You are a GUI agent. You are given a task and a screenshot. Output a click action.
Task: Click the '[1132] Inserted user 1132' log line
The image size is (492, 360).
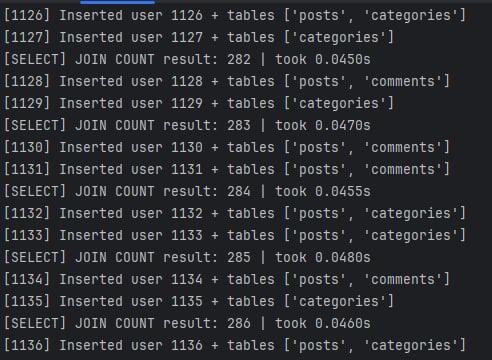235,214
